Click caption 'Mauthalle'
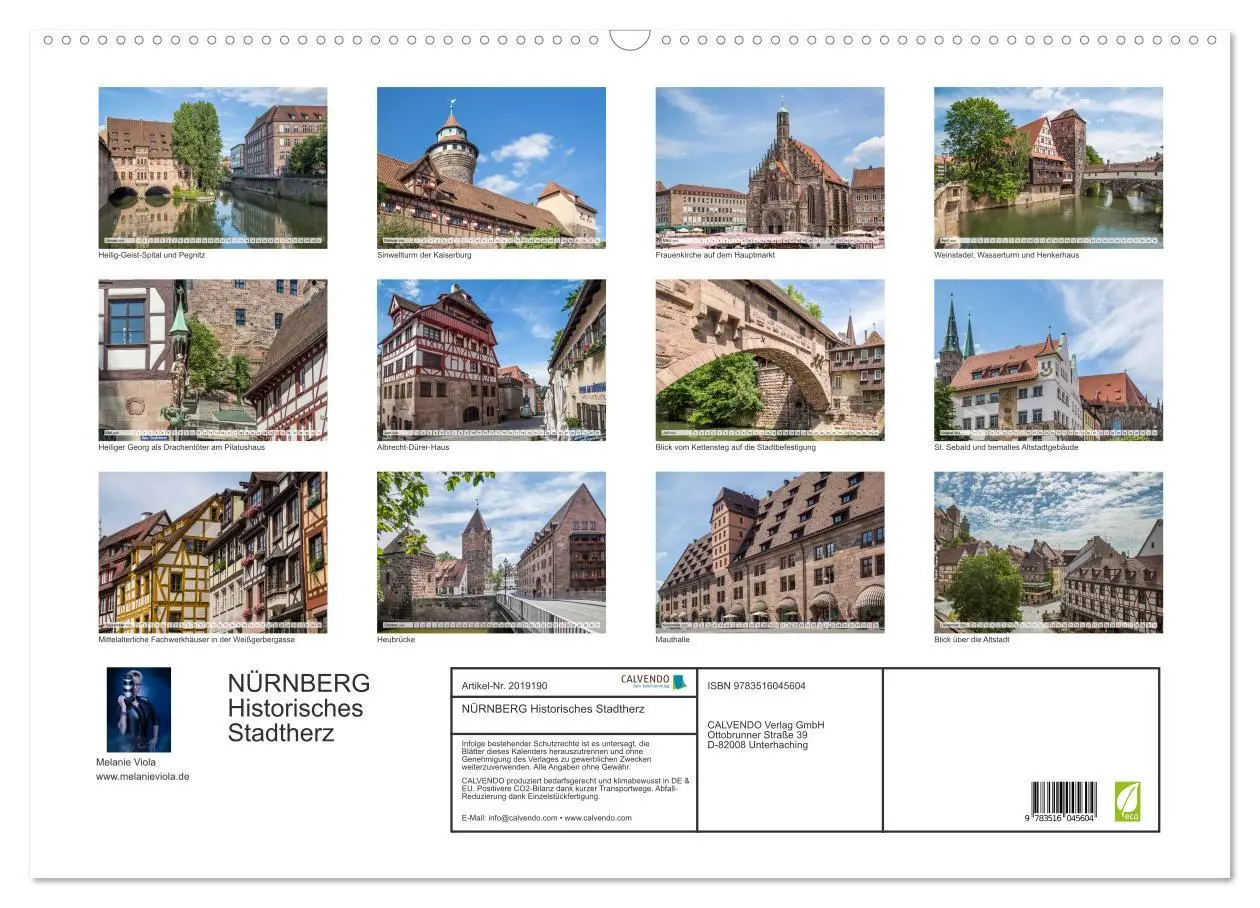Viewport: 1260px width, 908px height. click(673, 639)
